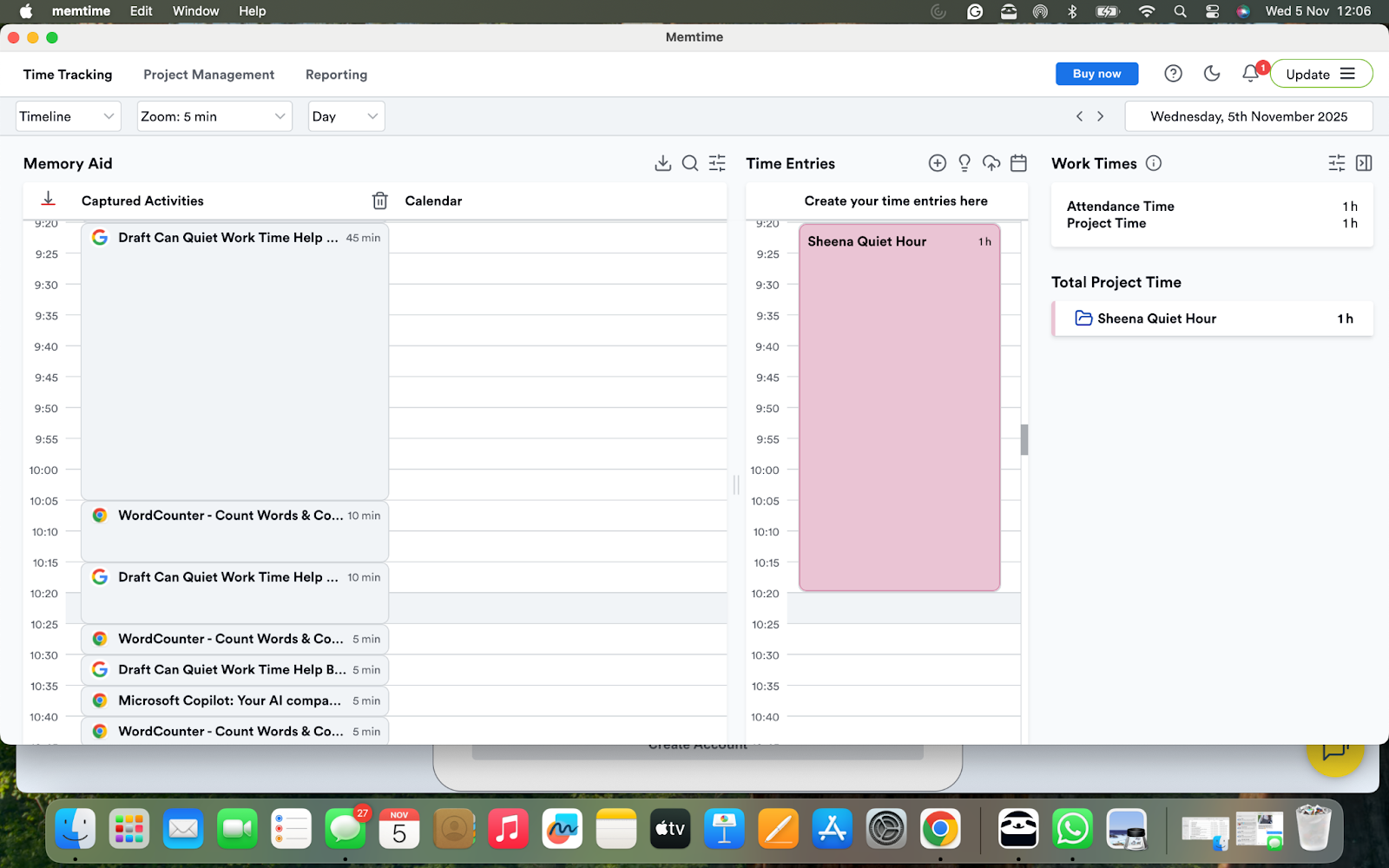Open the Window menu
The image size is (1389, 868).
coord(195,10)
